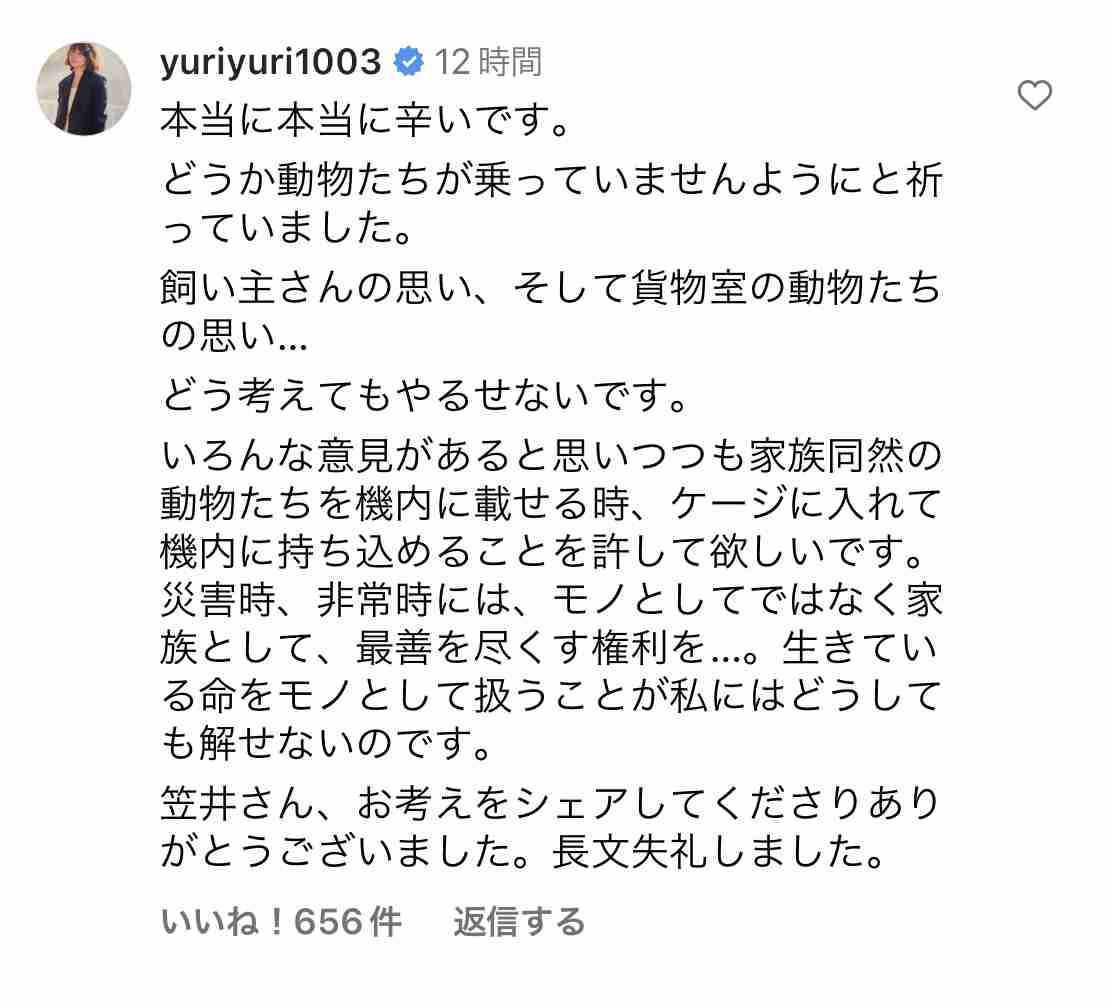View the いいね！656件 likes list

pyautogui.click(x=281, y=922)
